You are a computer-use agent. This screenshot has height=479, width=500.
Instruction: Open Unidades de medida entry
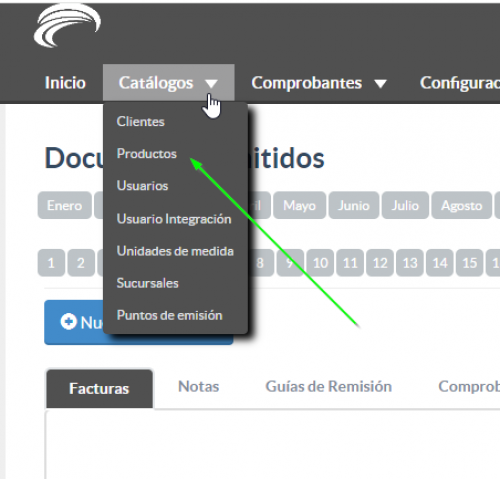click(175, 251)
